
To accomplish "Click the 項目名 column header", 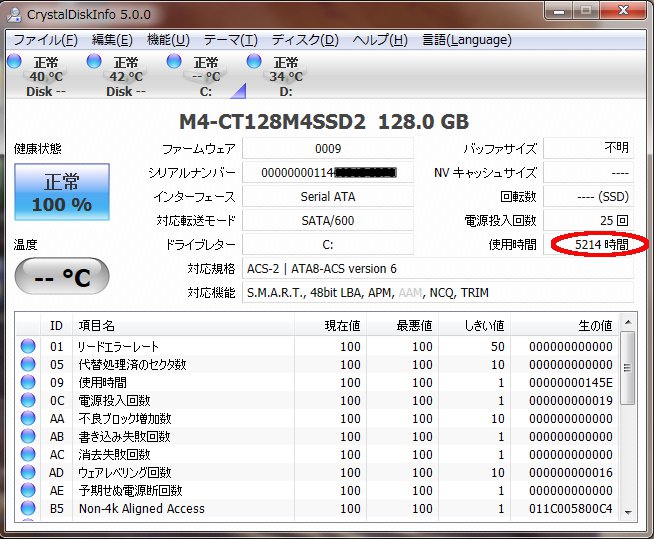I will 184,325.
